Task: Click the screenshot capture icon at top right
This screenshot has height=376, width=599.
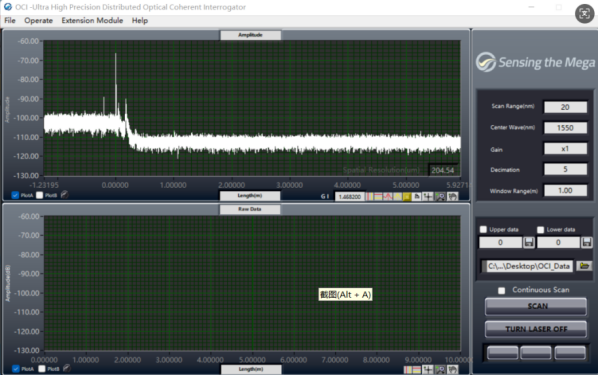Action: (584, 14)
